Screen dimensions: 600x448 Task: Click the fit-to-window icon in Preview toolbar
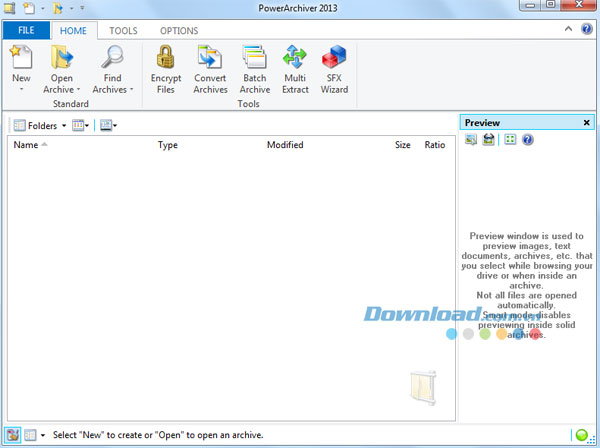[510, 140]
